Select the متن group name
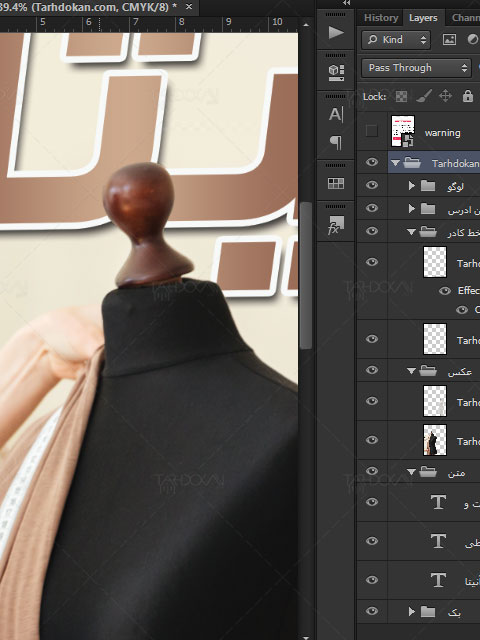This screenshot has height=640, width=480. (x=456, y=473)
